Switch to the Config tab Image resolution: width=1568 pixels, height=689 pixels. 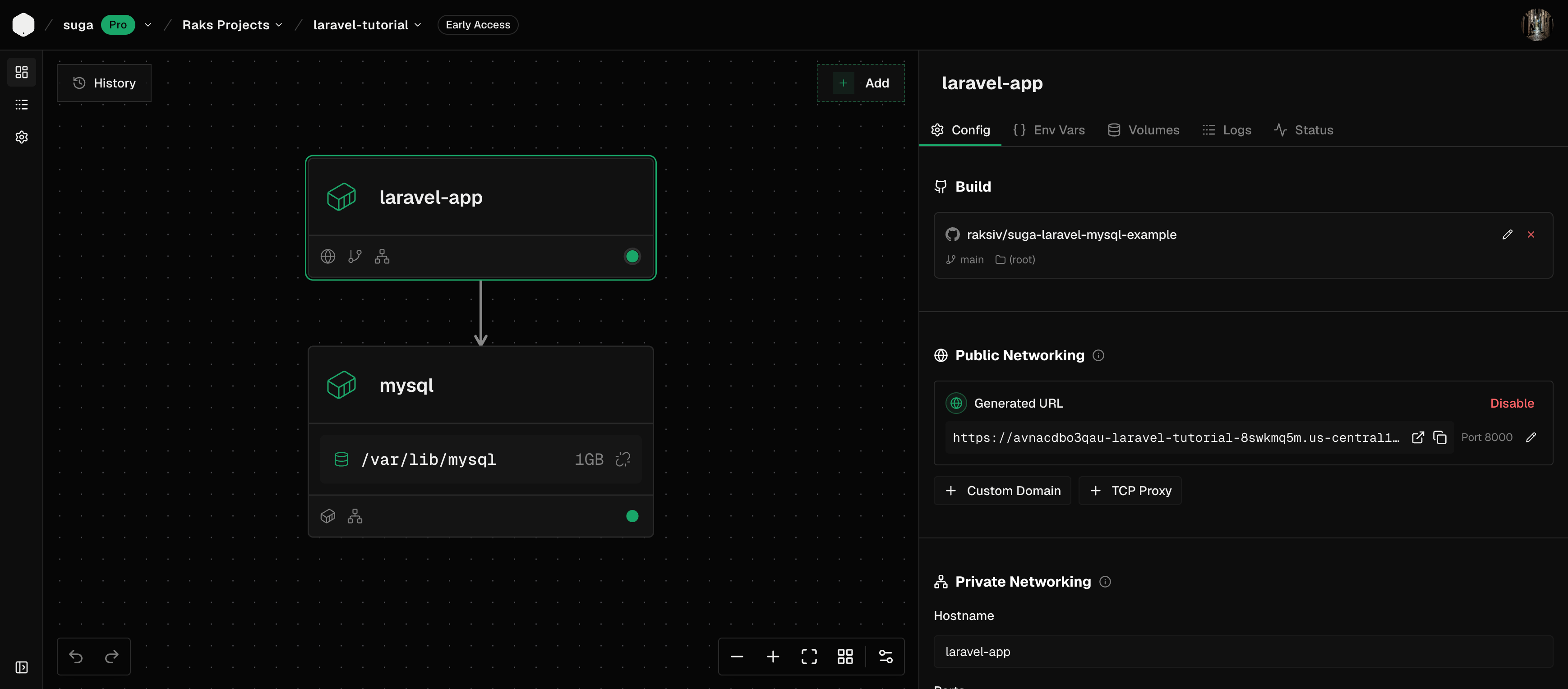pos(960,130)
